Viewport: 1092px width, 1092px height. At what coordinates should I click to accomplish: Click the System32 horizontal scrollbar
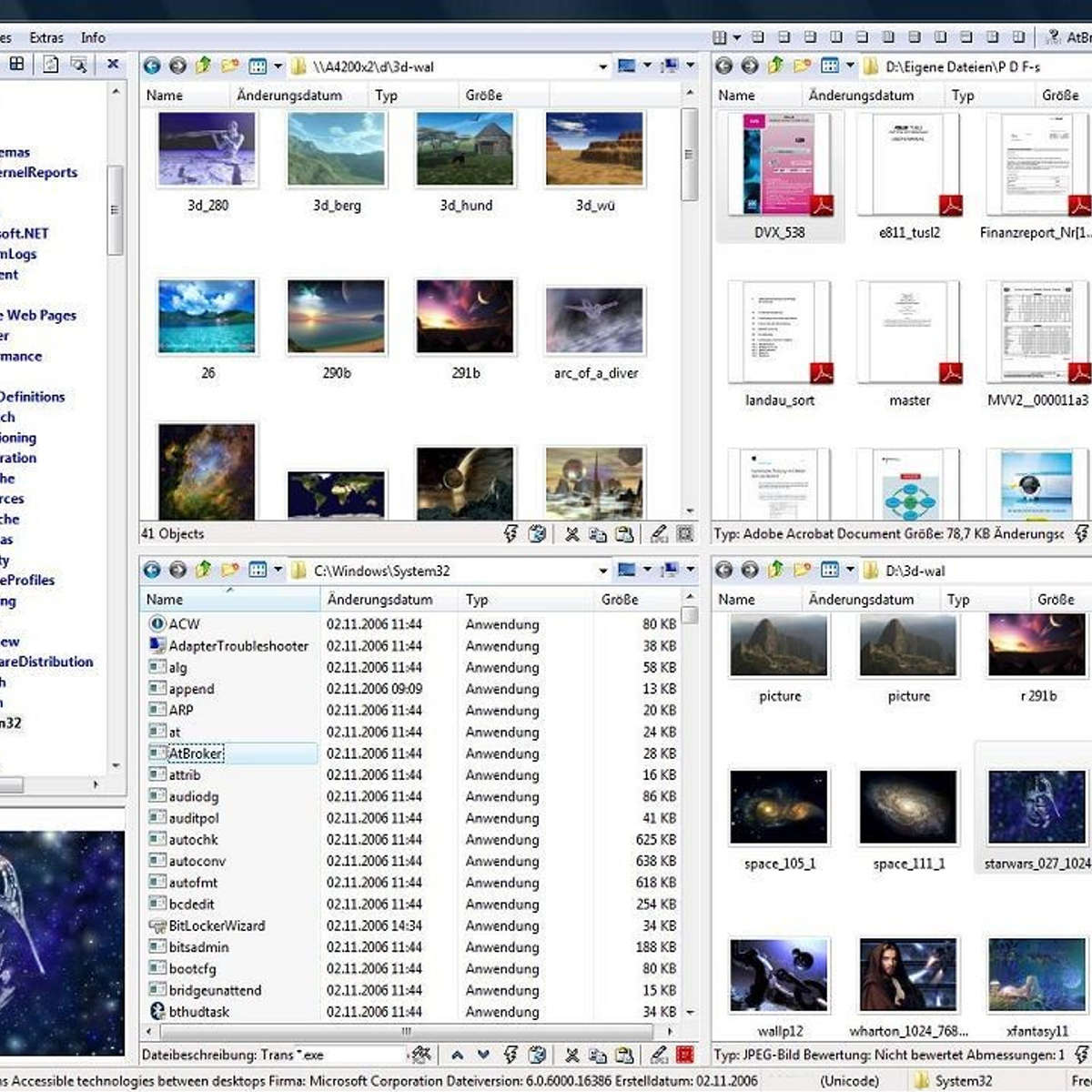(x=406, y=1032)
